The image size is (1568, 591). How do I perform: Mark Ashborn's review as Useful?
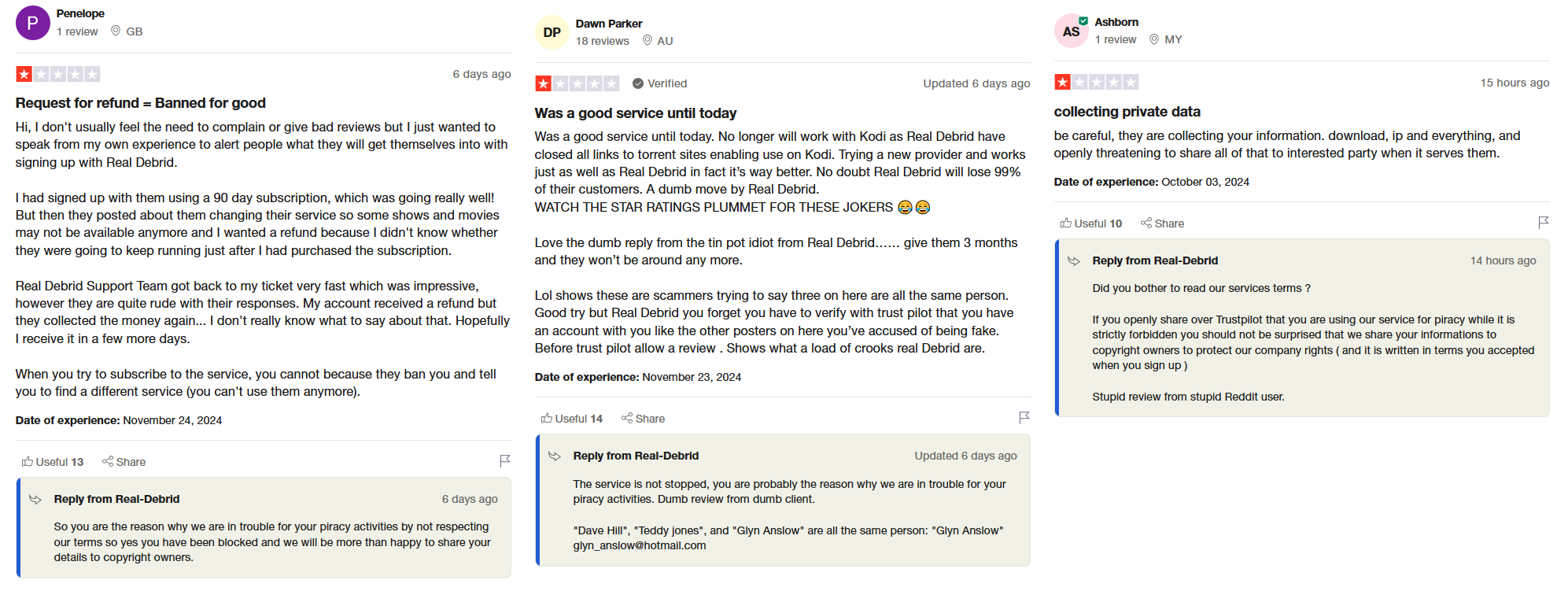(1090, 223)
